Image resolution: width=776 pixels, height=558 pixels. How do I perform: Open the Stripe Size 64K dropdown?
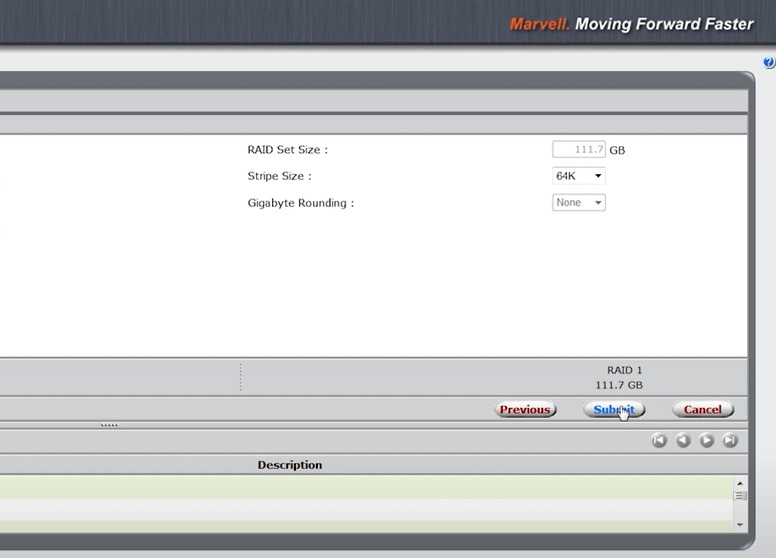[579, 176]
